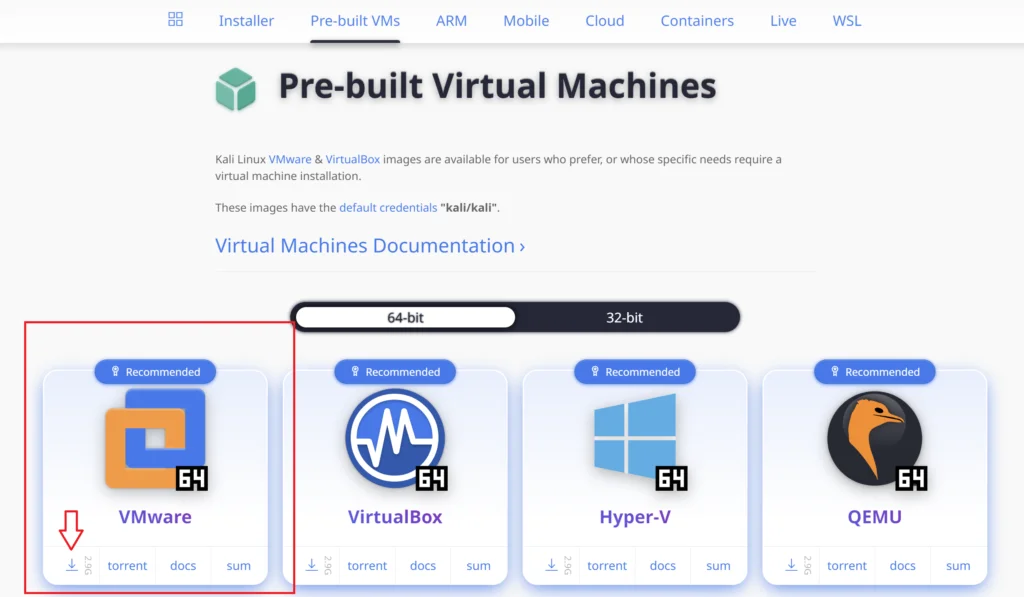Viewport: 1024px width, 597px height.
Task: Get the VirtualBox torrent
Action: (x=367, y=566)
